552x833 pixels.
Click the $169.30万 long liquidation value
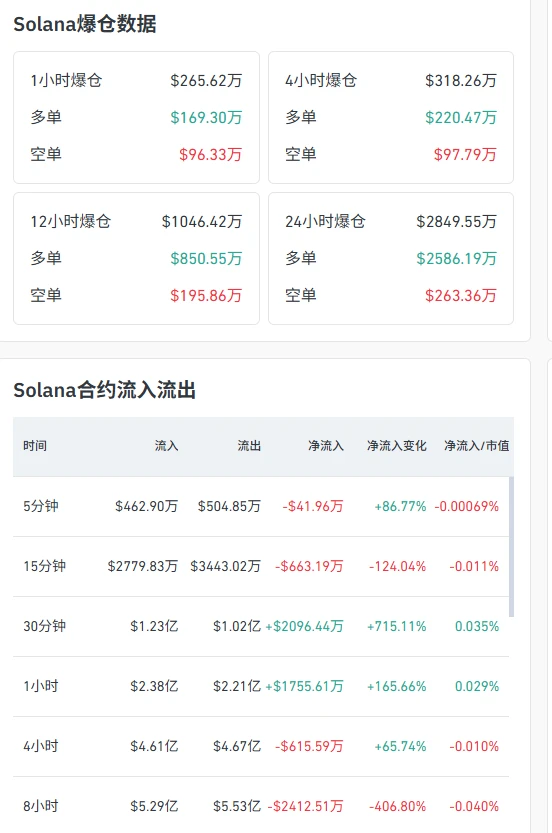[x=206, y=117]
